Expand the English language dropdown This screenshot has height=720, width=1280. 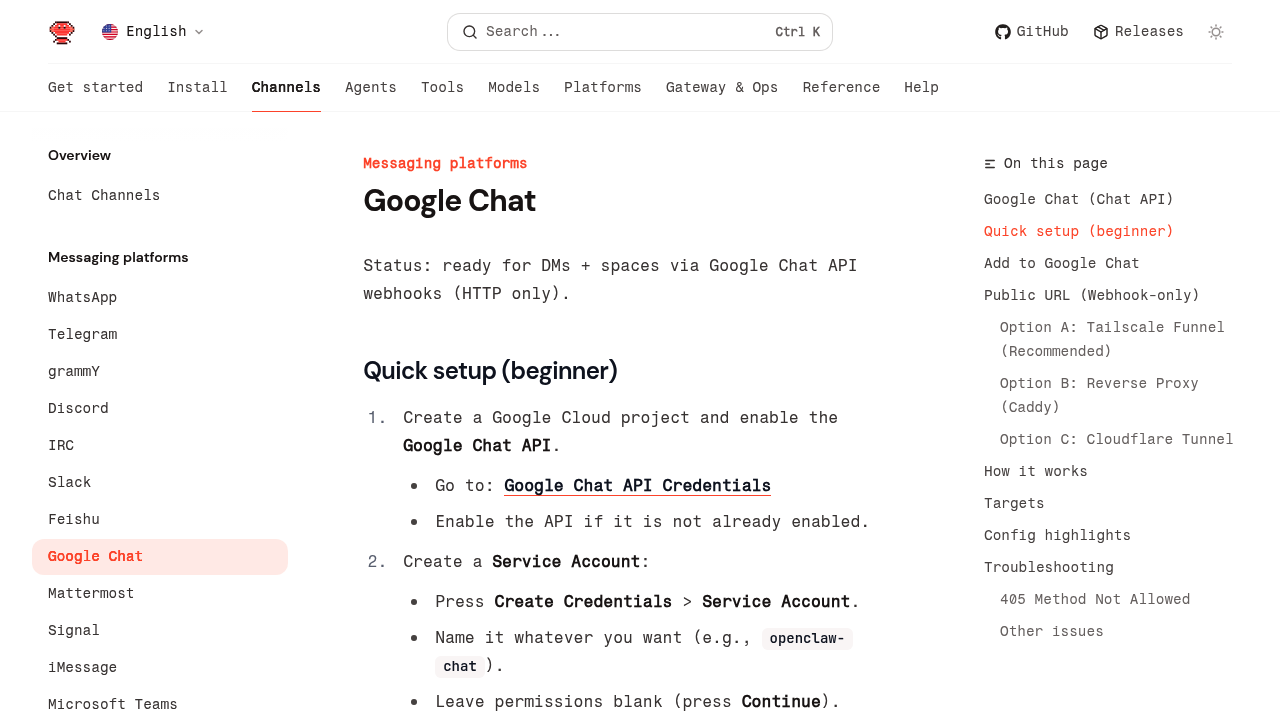tap(198, 32)
